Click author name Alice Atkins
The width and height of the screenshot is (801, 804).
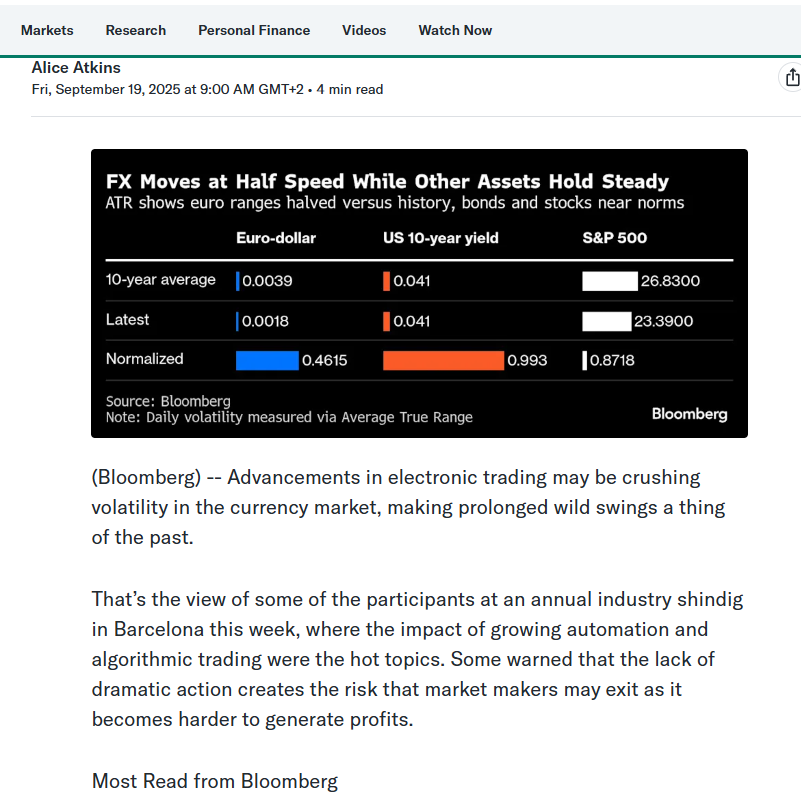tap(76, 68)
